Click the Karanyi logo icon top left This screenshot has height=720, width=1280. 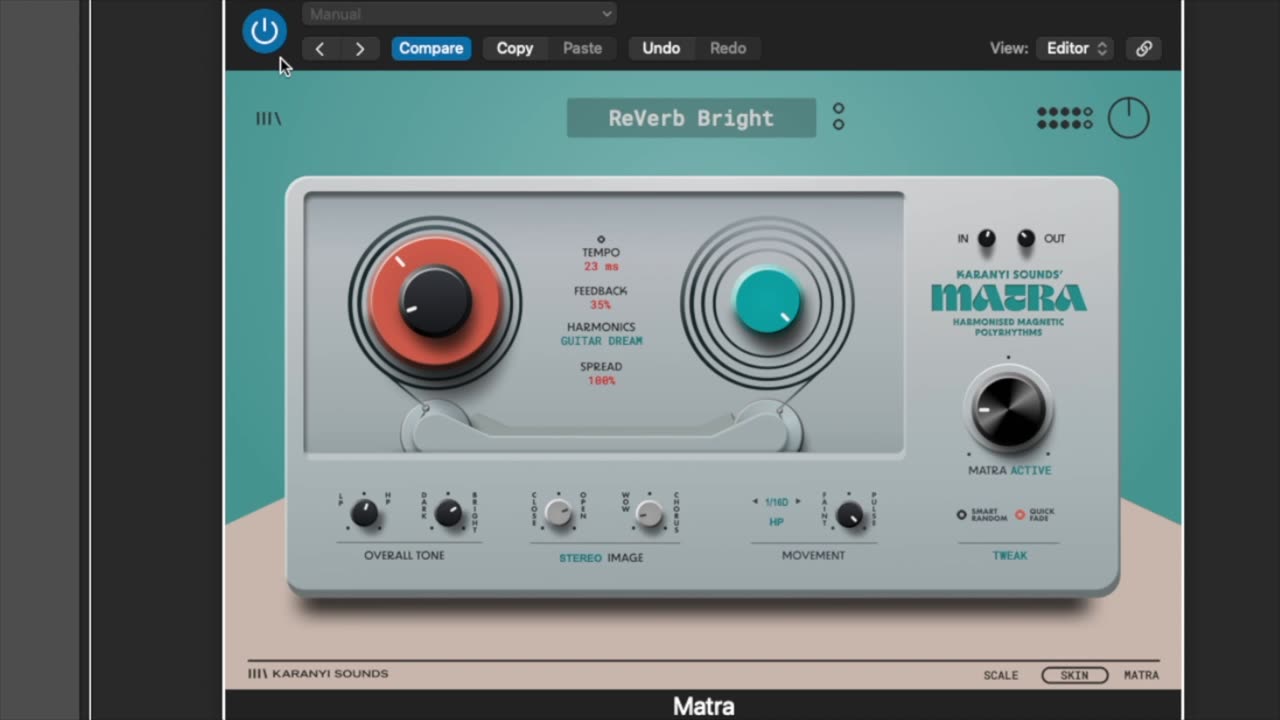click(268, 118)
